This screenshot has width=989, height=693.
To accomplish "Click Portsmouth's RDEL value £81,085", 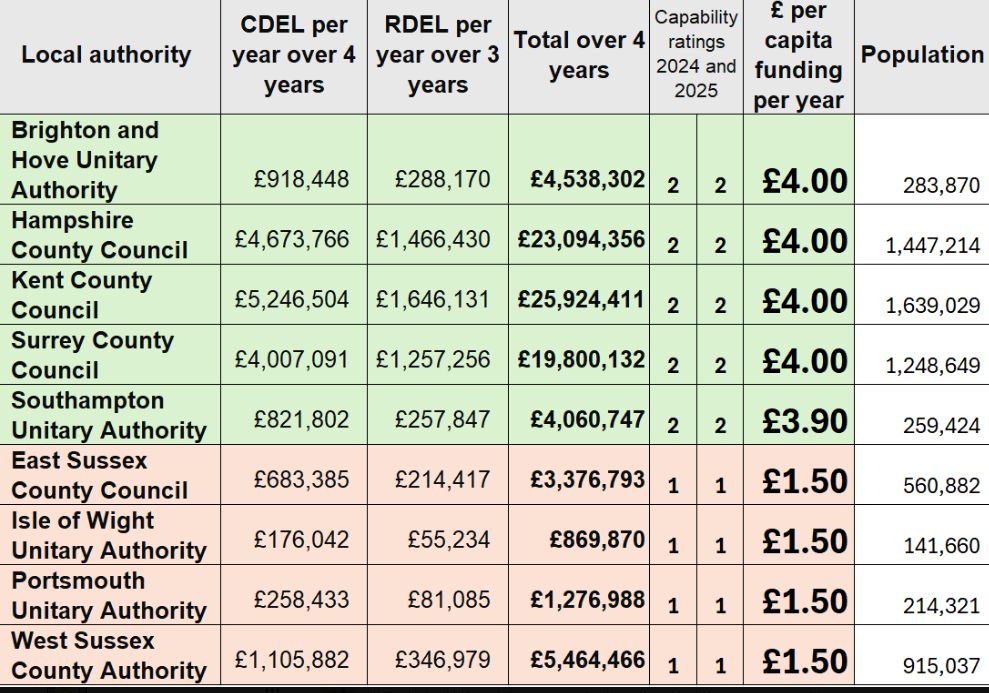I will click(x=449, y=600).
